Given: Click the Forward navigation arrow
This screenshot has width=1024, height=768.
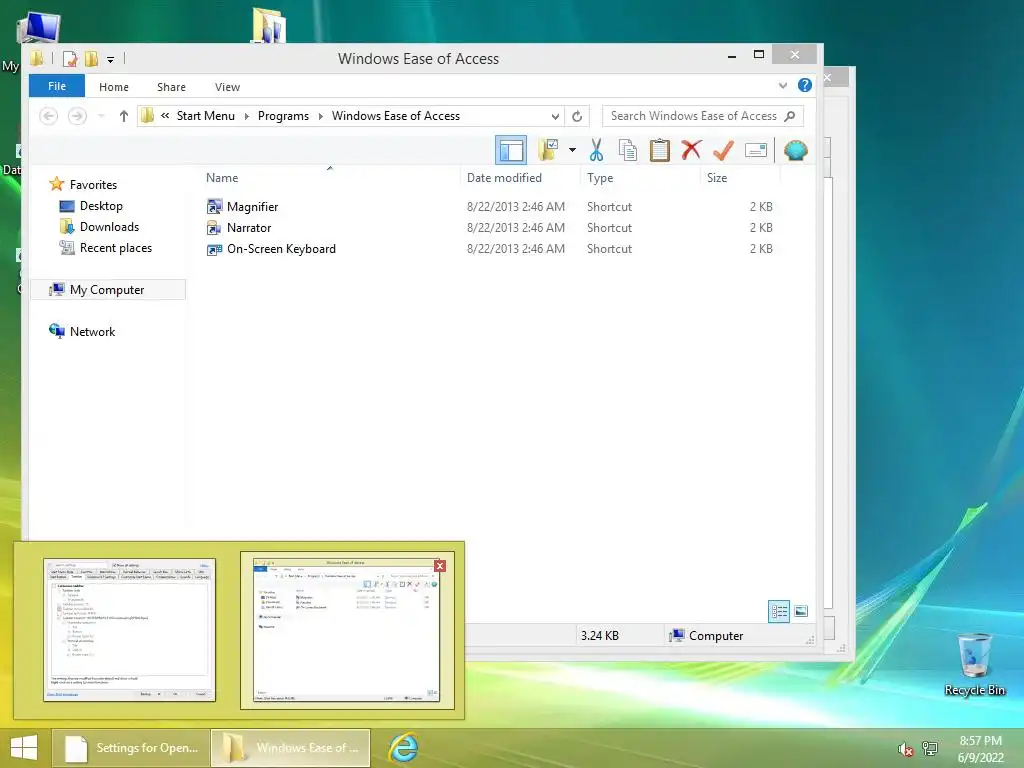Looking at the screenshot, I should click(77, 116).
